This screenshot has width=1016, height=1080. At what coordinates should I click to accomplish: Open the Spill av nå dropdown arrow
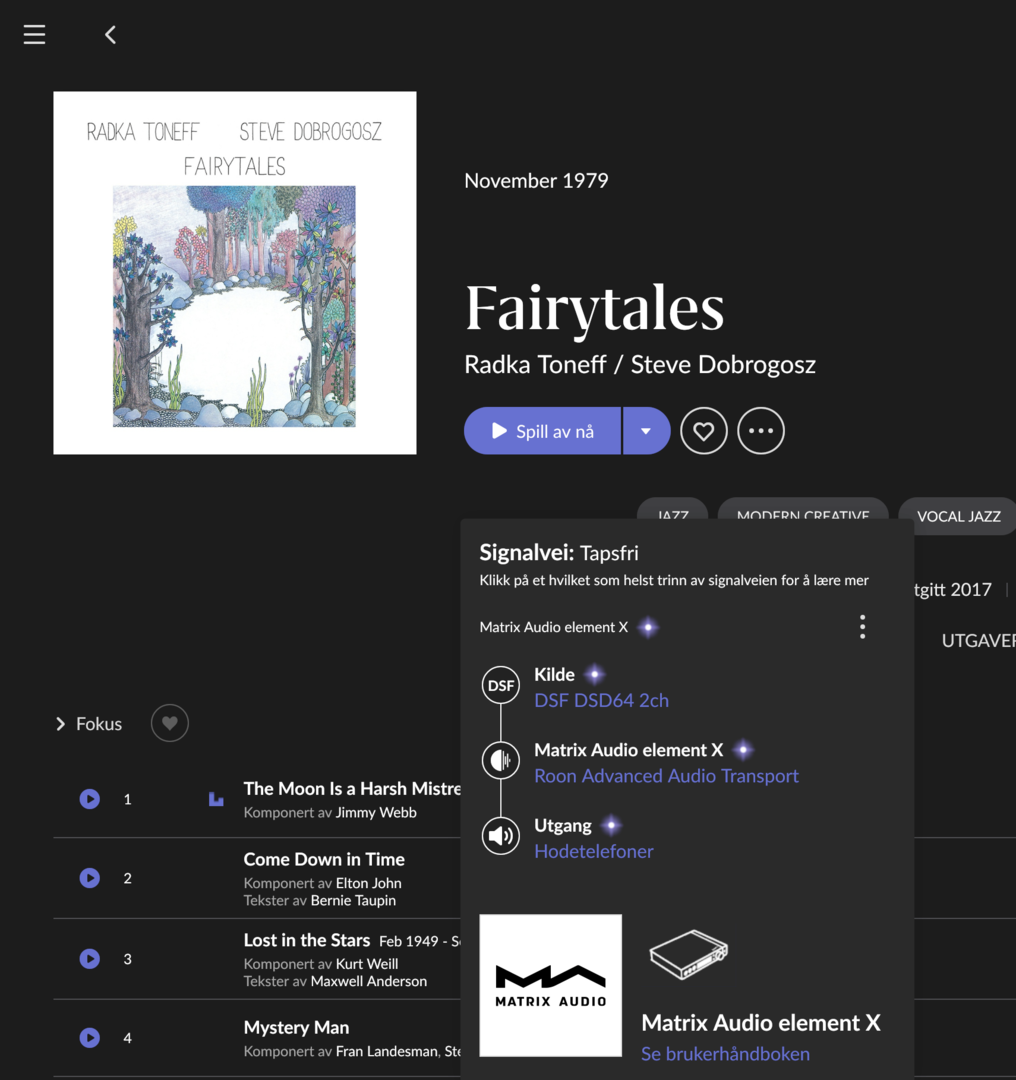(646, 431)
